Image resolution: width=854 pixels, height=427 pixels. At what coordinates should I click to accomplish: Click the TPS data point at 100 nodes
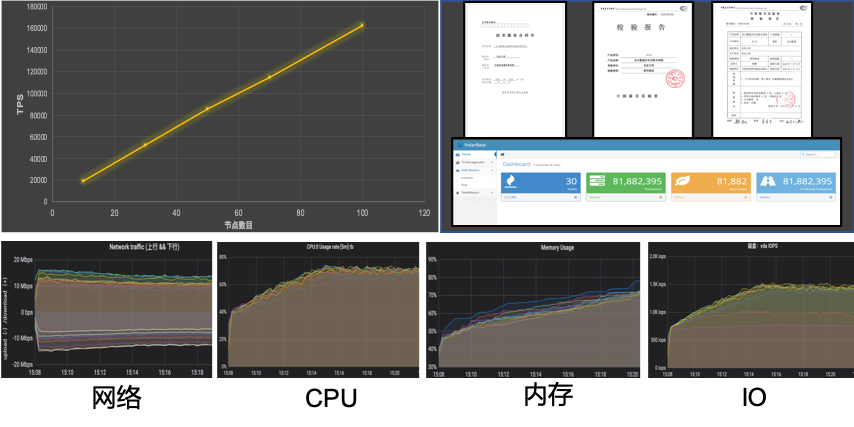[x=362, y=25]
